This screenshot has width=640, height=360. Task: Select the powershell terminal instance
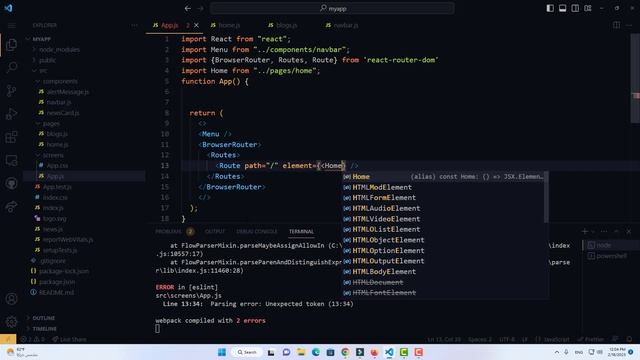[x=611, y=256]
